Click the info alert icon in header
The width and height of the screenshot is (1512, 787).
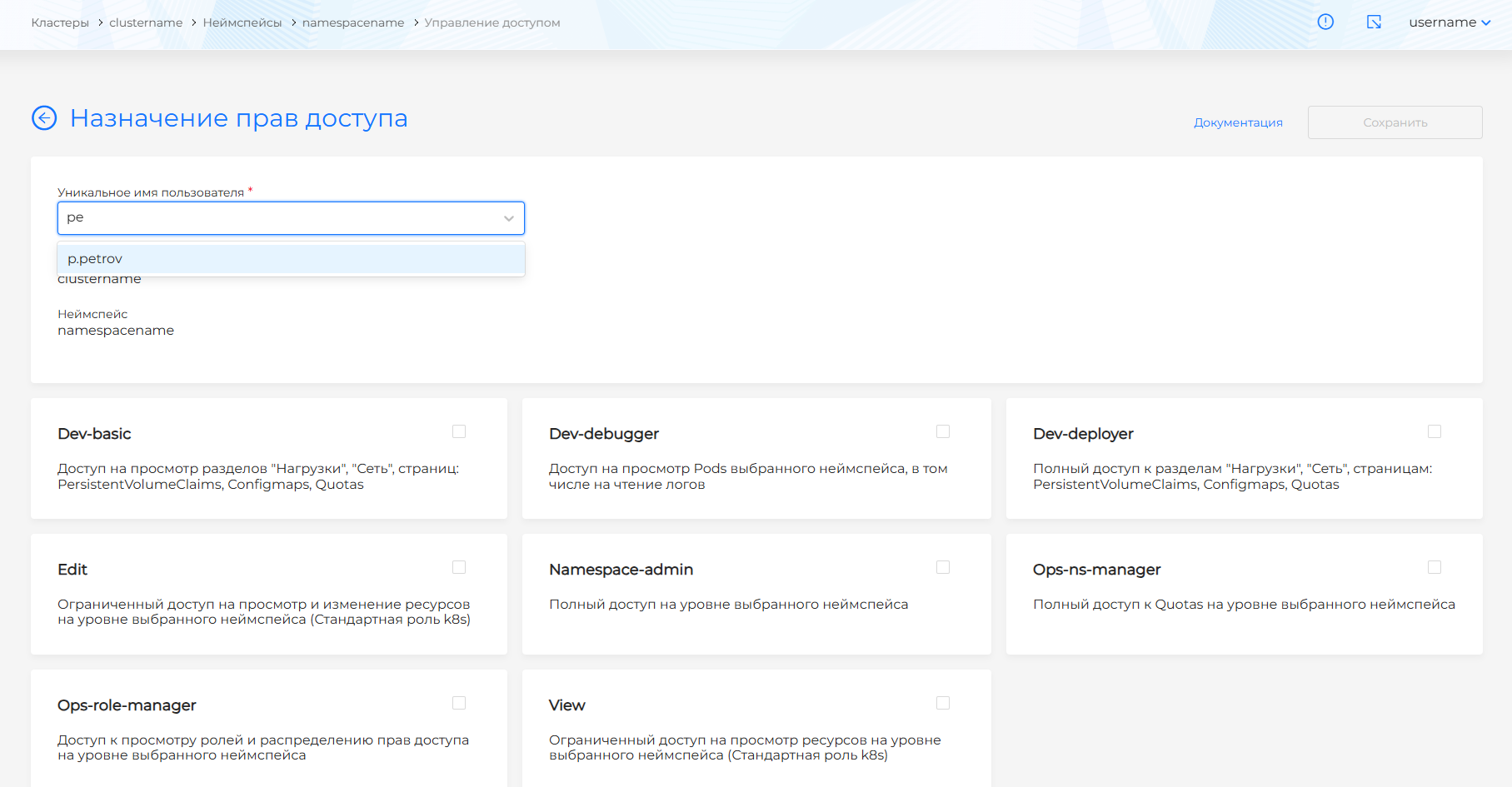click(1325, 22)
